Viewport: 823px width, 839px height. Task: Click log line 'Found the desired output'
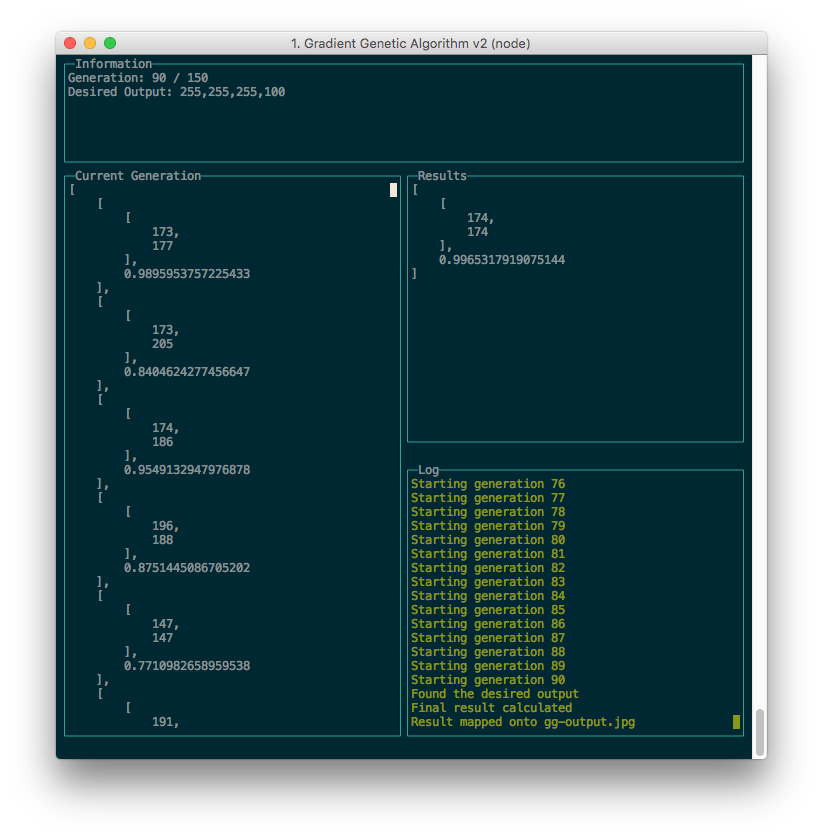click(495, 694)
